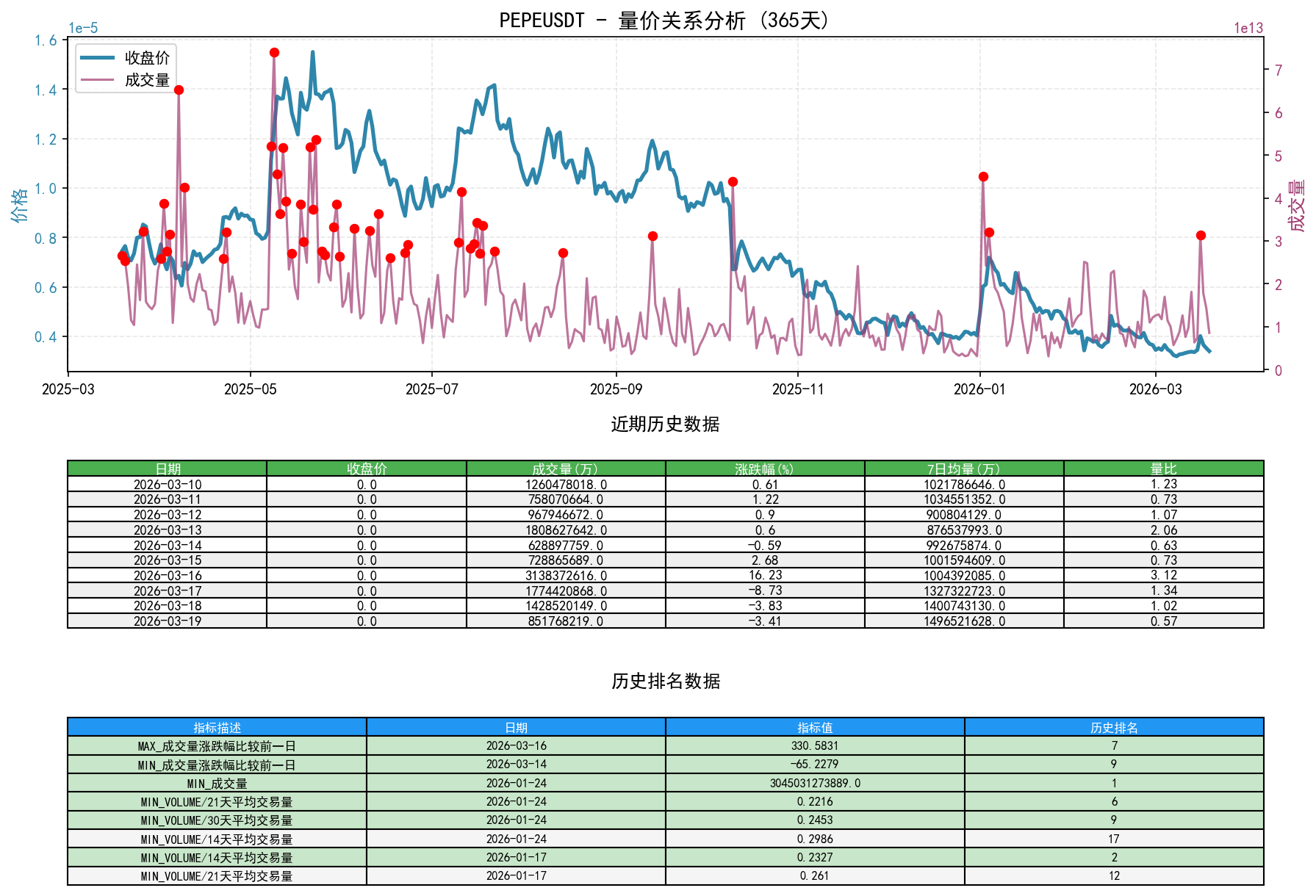Select the rightmost red marker in March 2026
Viewport: 1316px width, 896px height.
point(1200,236)
